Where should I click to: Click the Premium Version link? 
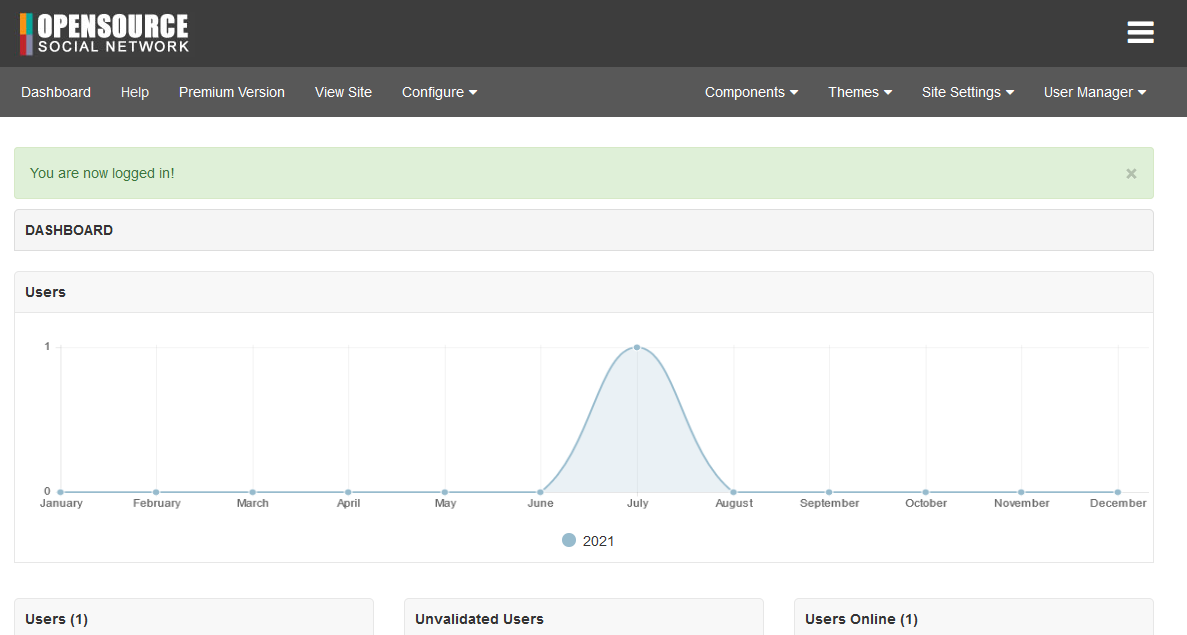(232, 92)
